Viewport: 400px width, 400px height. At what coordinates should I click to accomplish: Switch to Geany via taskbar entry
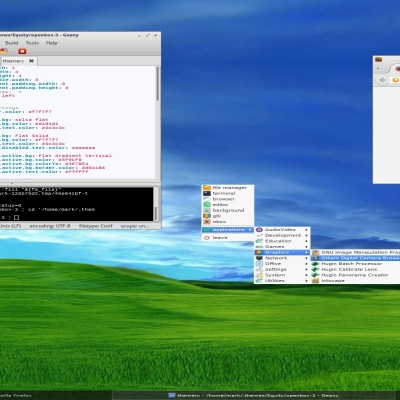(253, 395)
